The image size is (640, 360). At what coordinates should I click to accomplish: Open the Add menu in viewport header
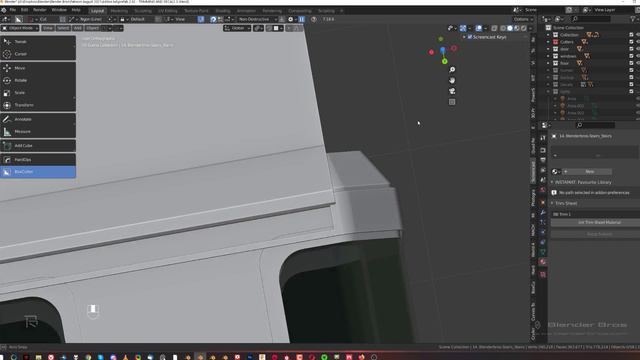click(78, 28)
